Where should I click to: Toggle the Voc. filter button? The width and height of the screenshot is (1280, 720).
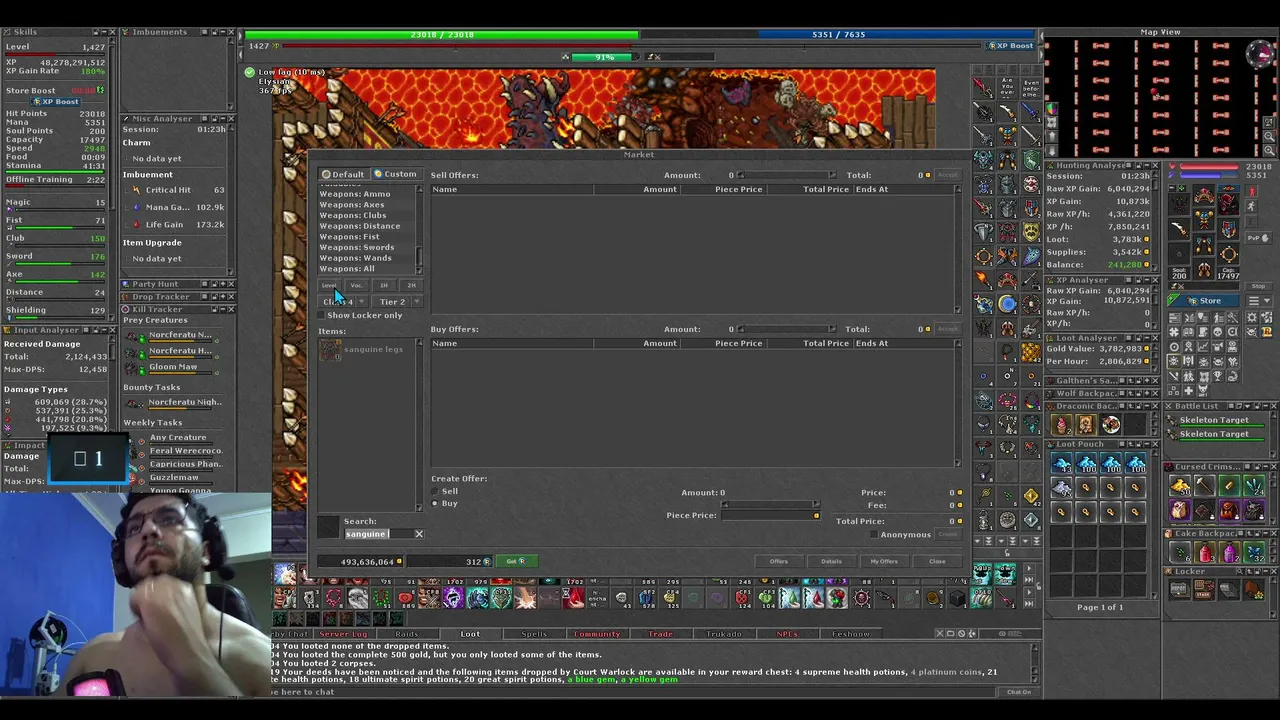point(356,286)
